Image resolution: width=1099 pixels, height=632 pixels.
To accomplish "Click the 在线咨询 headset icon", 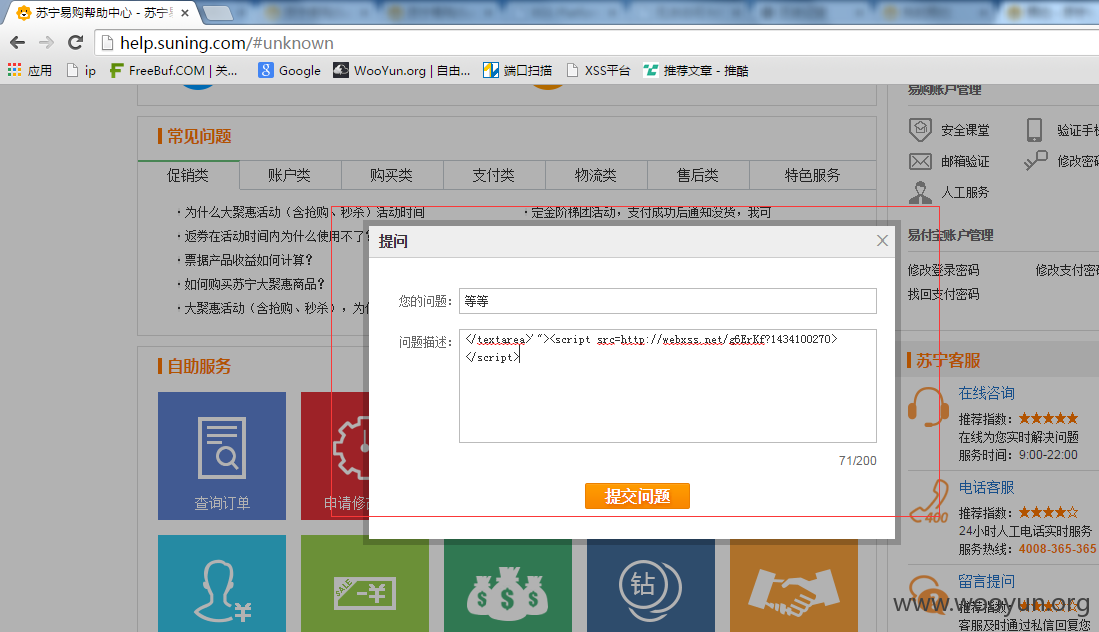I will click(928, 406).
